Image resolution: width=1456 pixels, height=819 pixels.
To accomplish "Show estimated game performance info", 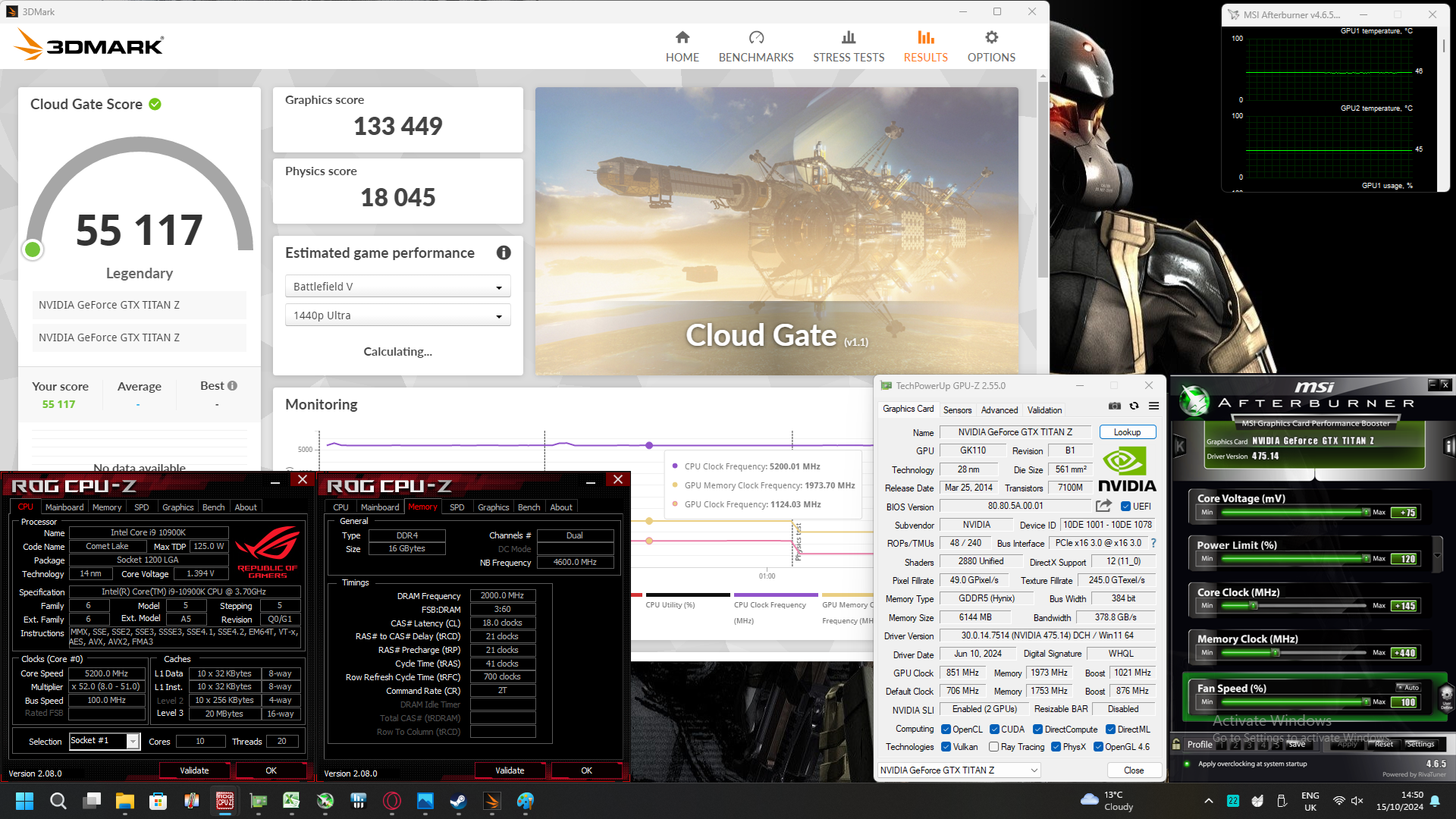I will coord(504,253).
